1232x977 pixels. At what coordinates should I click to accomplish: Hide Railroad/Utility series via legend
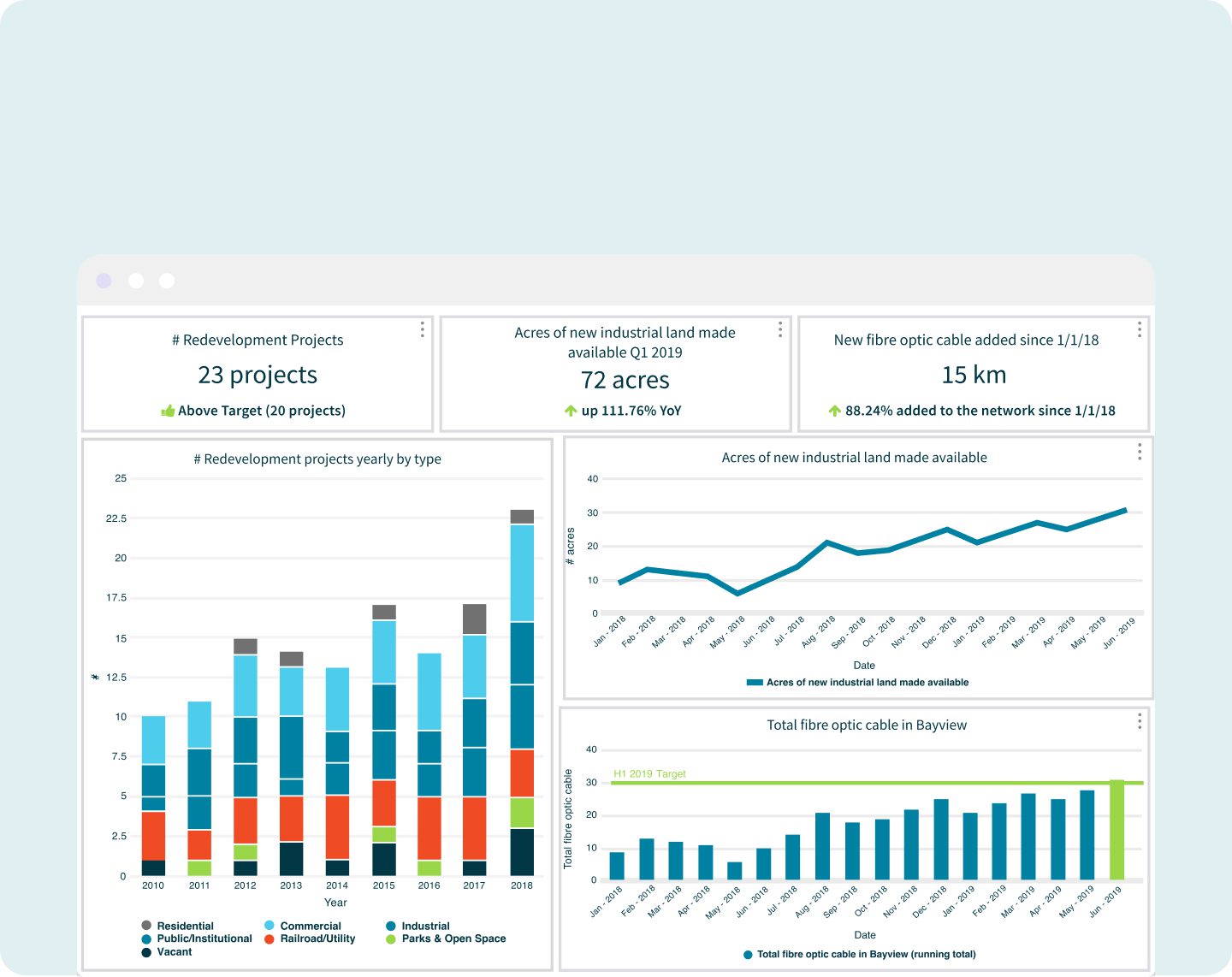[317, 939]
